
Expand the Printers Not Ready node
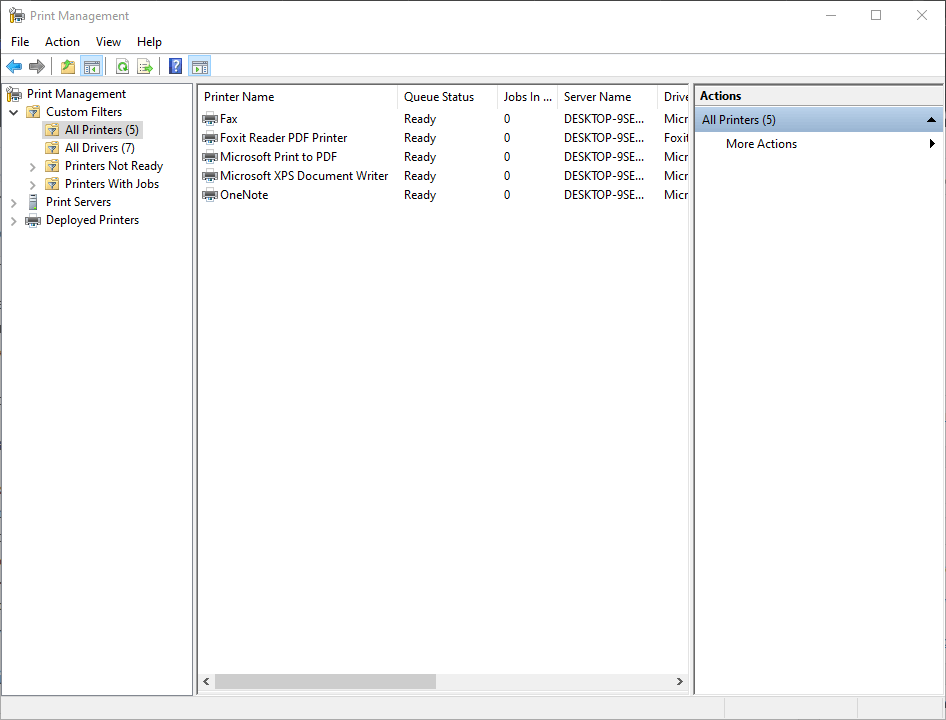(x=33, y=167)
